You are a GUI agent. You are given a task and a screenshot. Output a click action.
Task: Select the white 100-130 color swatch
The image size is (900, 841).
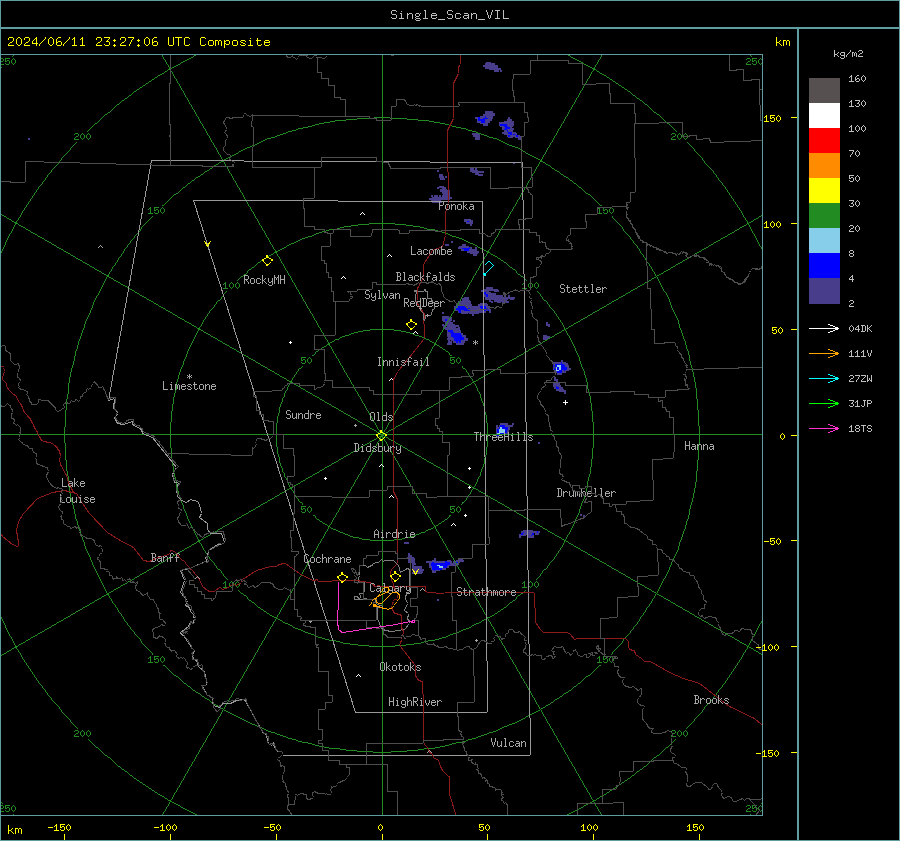pos(824,116)
